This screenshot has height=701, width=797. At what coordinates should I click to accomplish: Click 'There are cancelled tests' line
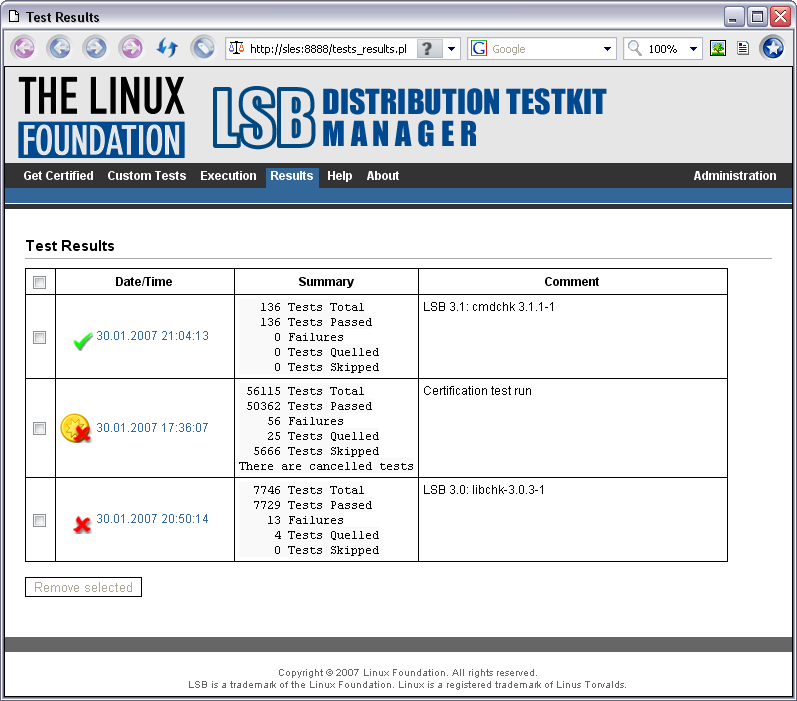tap(326, 467)
